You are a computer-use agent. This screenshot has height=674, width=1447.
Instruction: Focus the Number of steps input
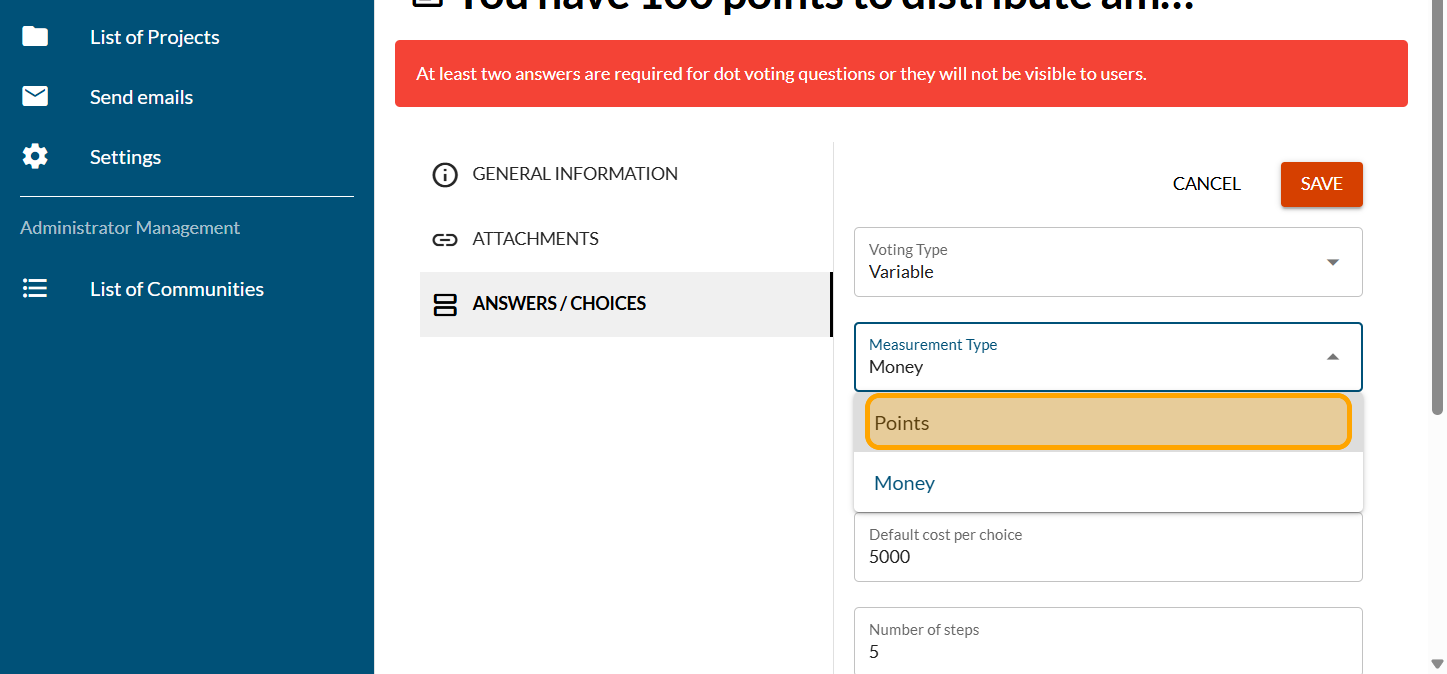[x=1108, y=651]
